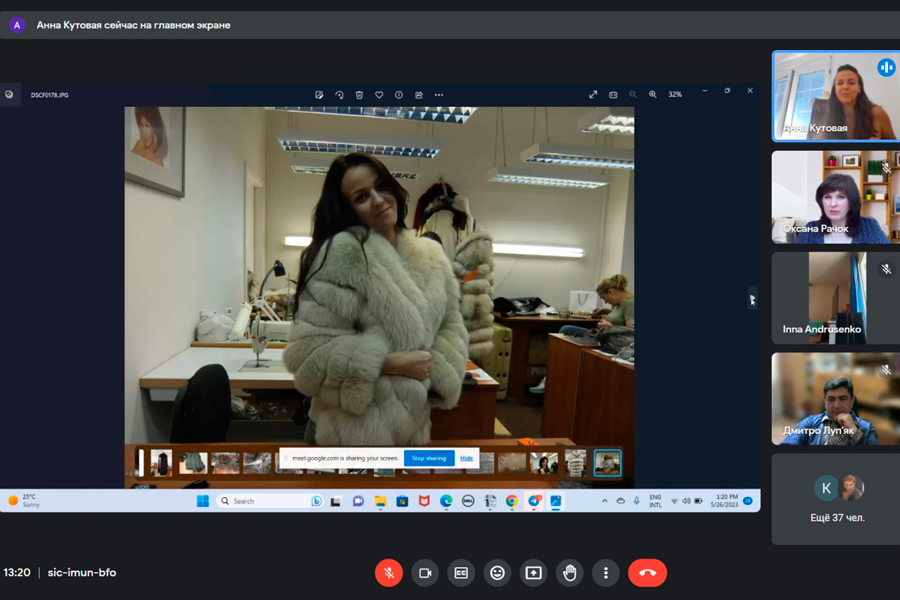
Task: Open See more menu in Photos toolbar
Action: pos(439,95)
